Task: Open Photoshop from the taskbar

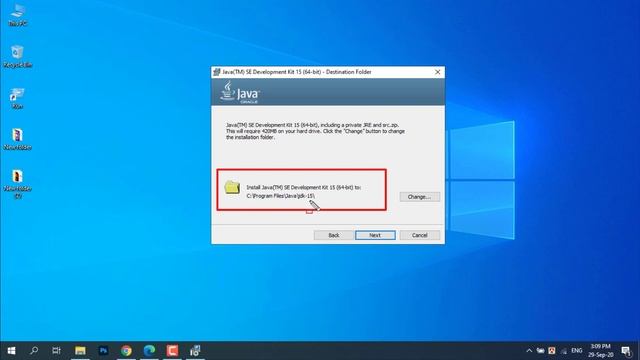Action: (103, 351)
